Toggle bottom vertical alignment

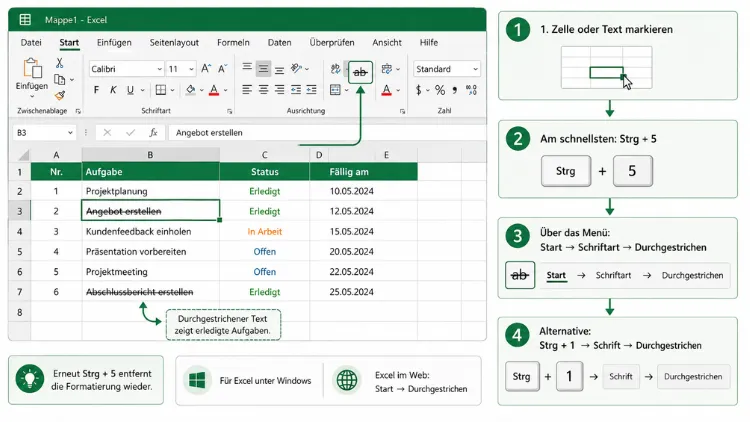point(279,69)
